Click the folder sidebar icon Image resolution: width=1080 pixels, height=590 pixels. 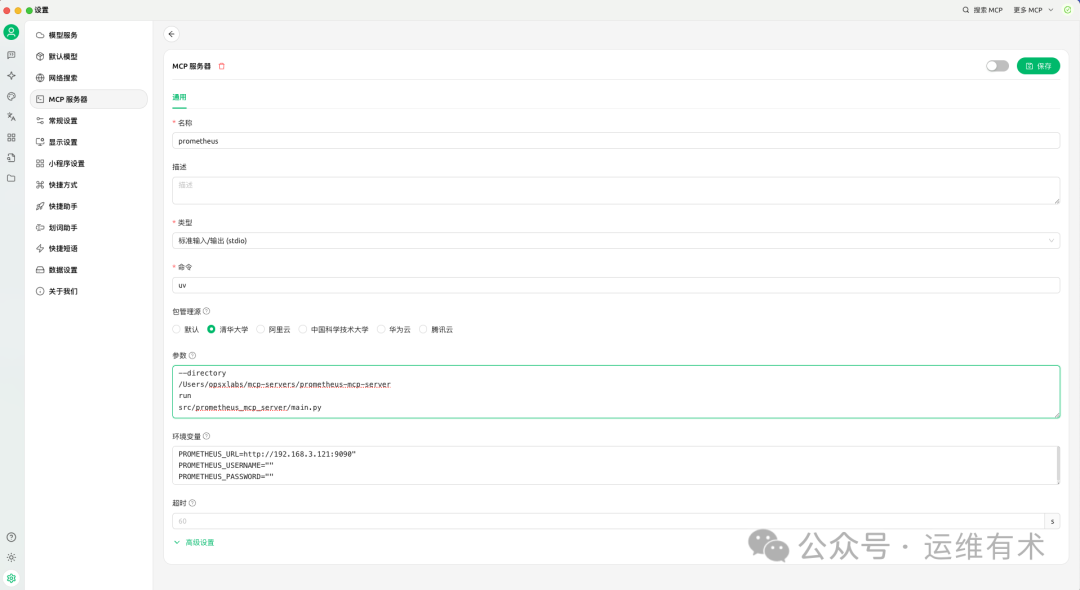coord(10,178)
